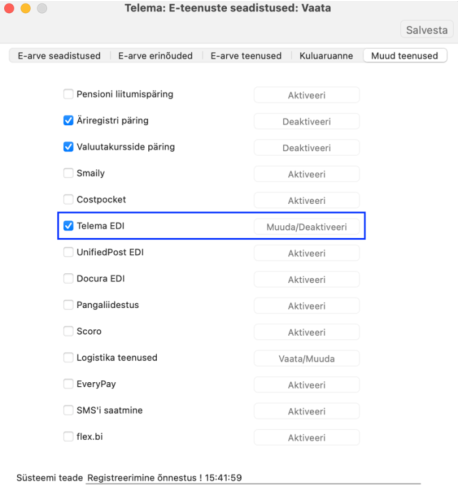Activate UnifiedPost EDI service

tap(307, 253)
